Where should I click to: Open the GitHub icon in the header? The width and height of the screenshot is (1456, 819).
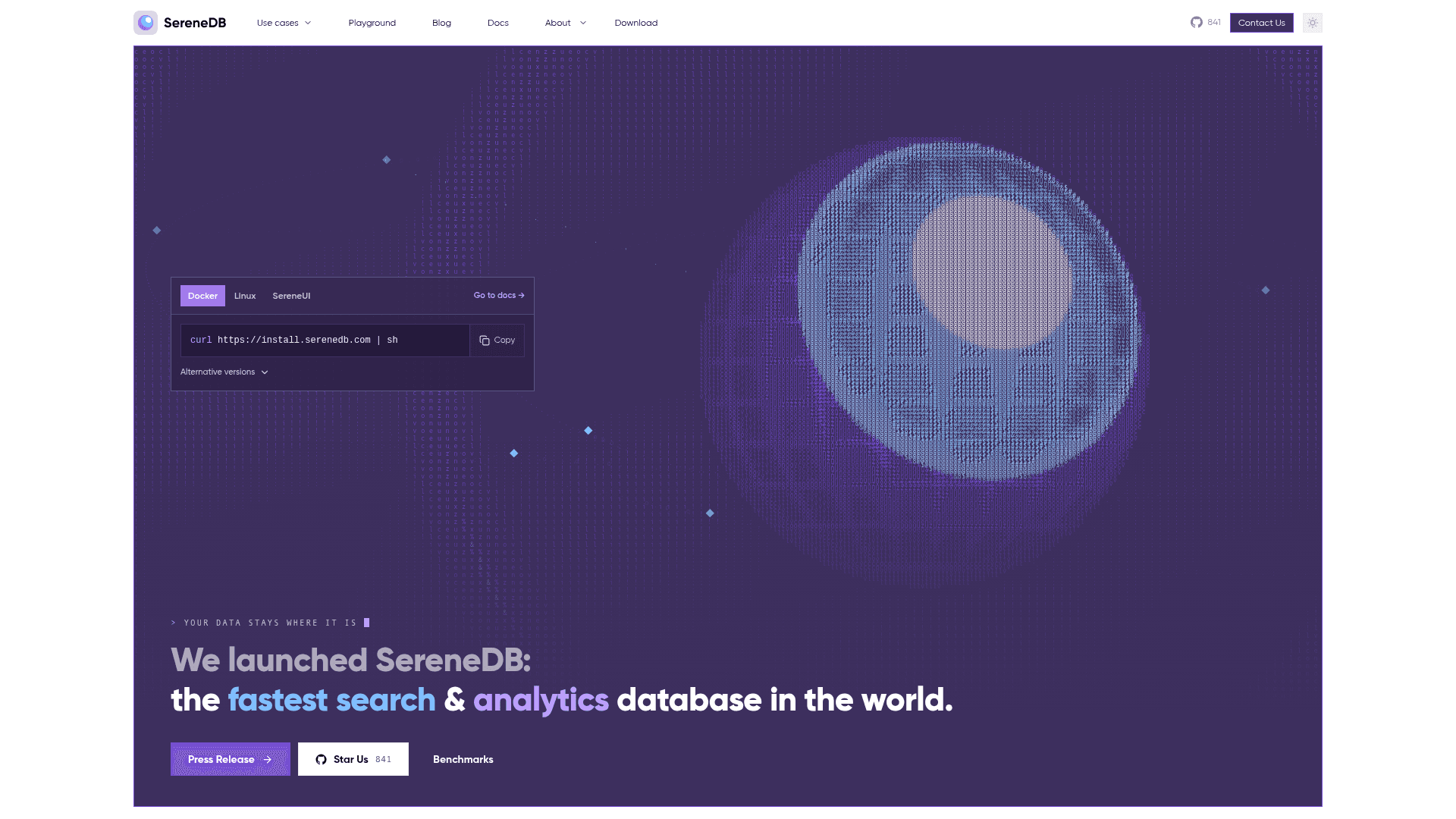pyautogui.click(x=1197, y=23)
